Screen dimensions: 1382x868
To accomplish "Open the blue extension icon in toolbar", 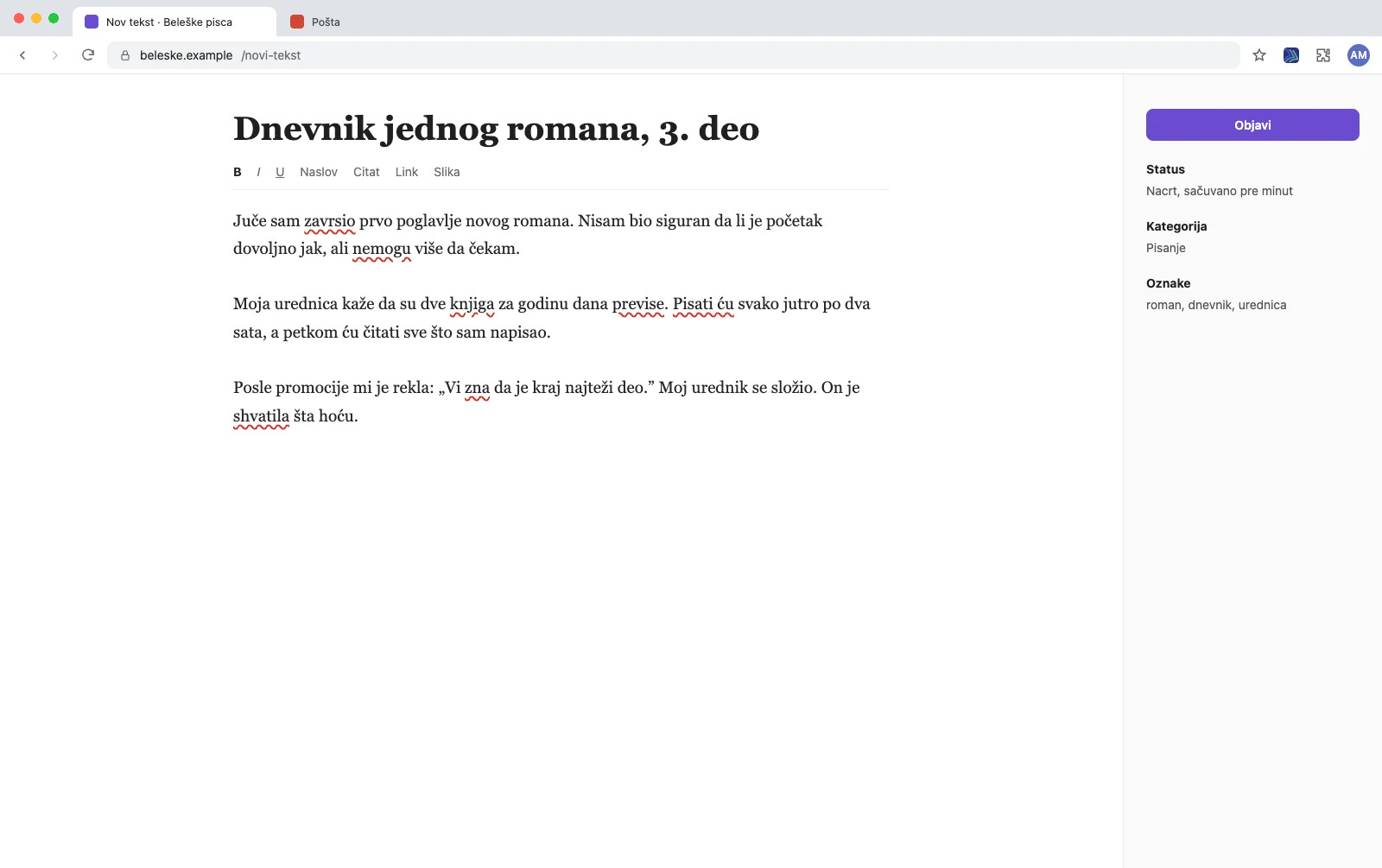I will coord(1291,55).
